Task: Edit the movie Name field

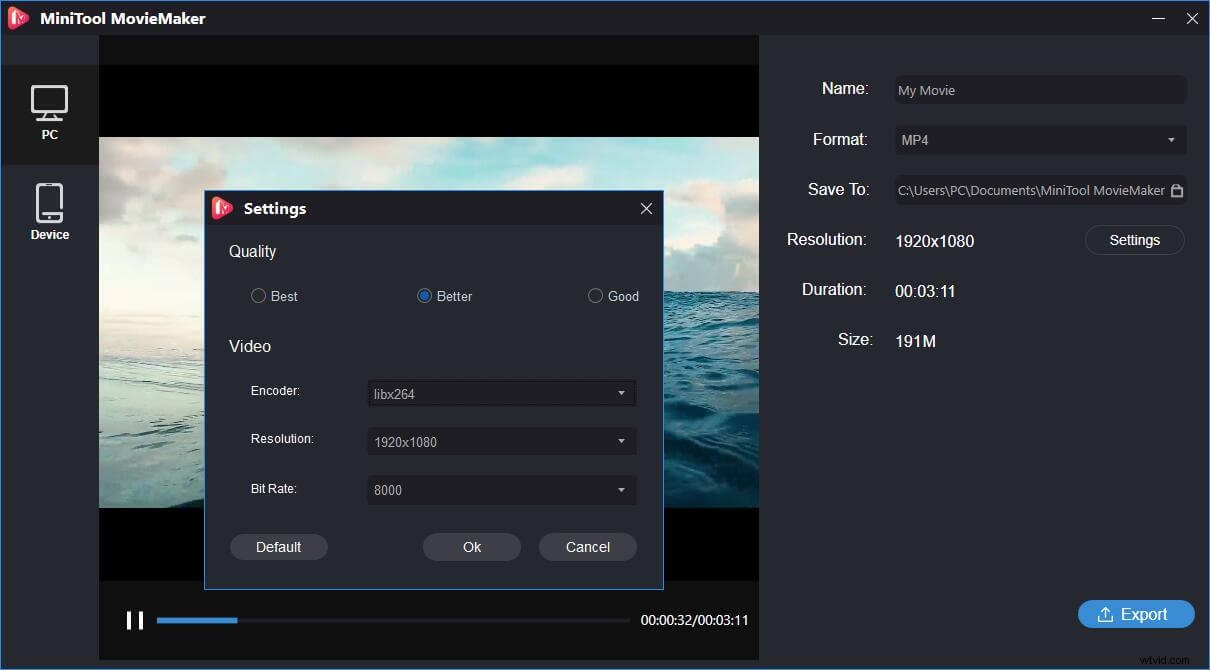Action: (x=1040, y=90)
